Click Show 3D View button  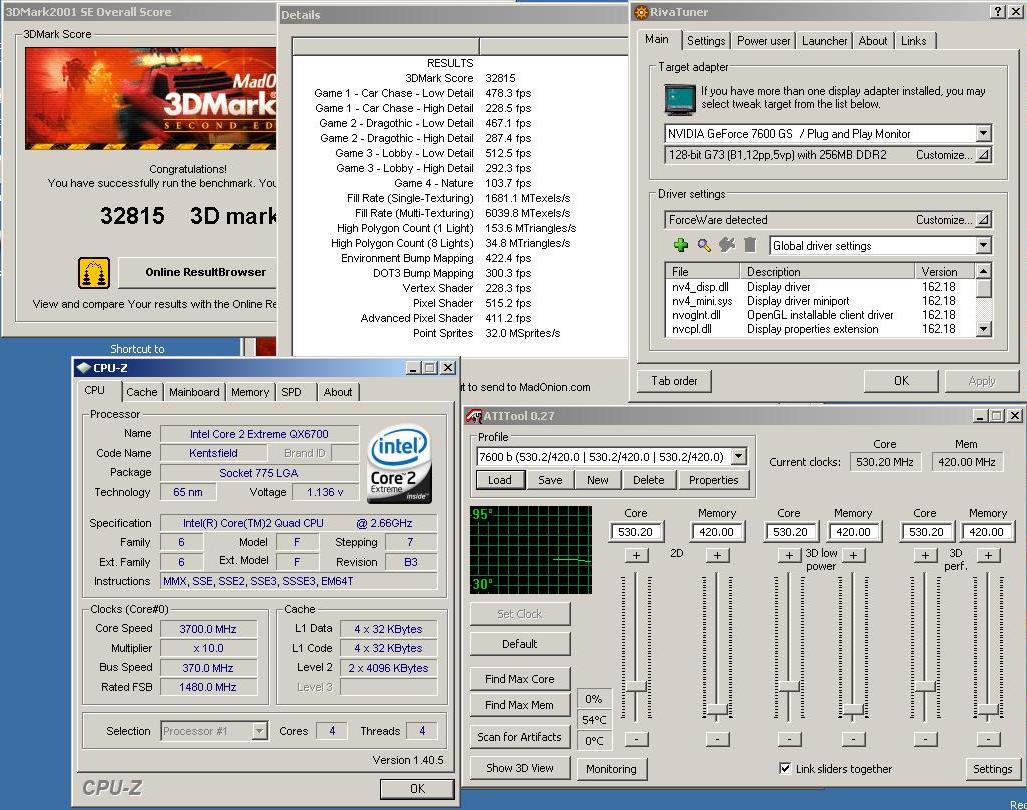point(520,768)
